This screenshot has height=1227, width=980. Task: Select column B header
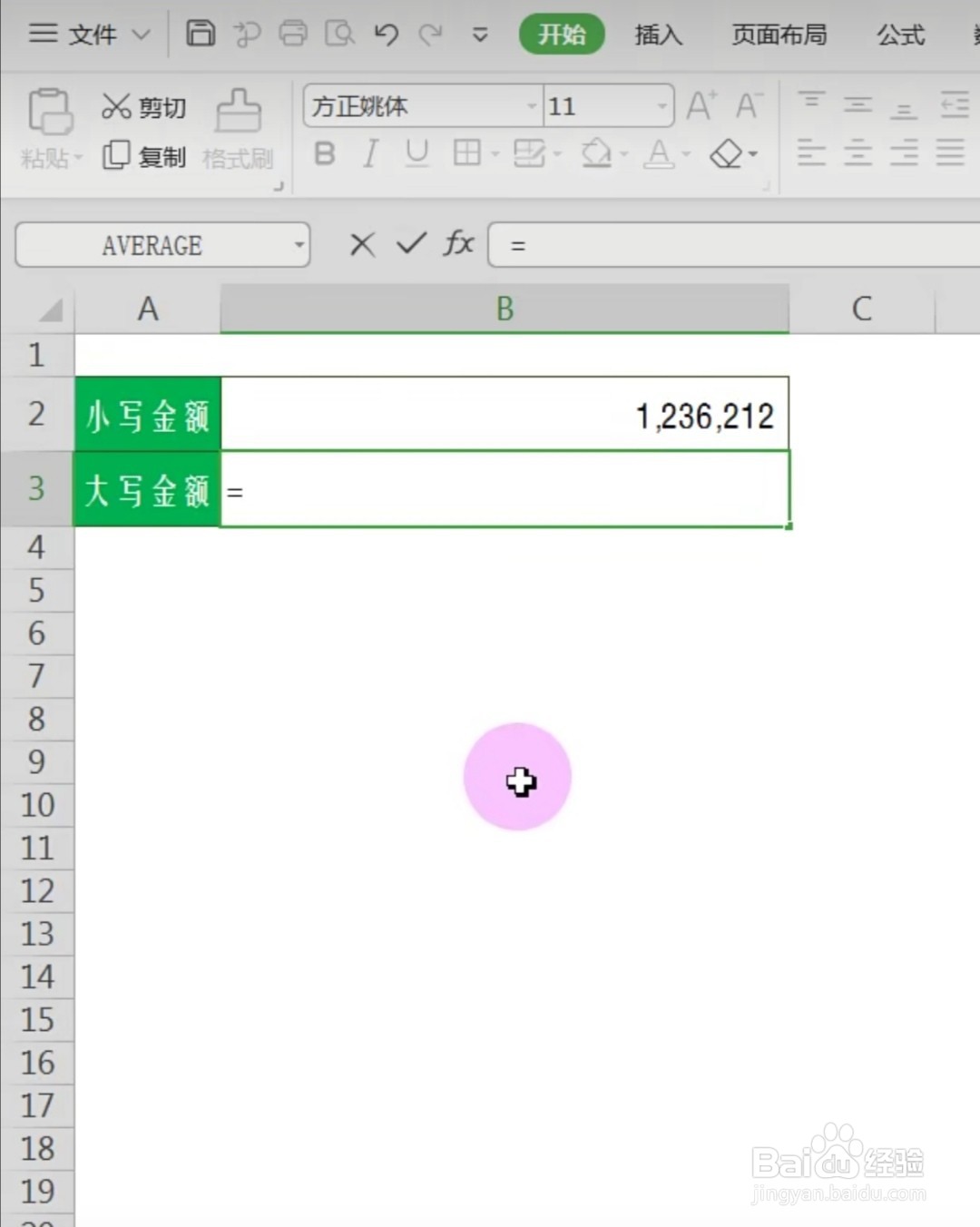pos(505,309)
